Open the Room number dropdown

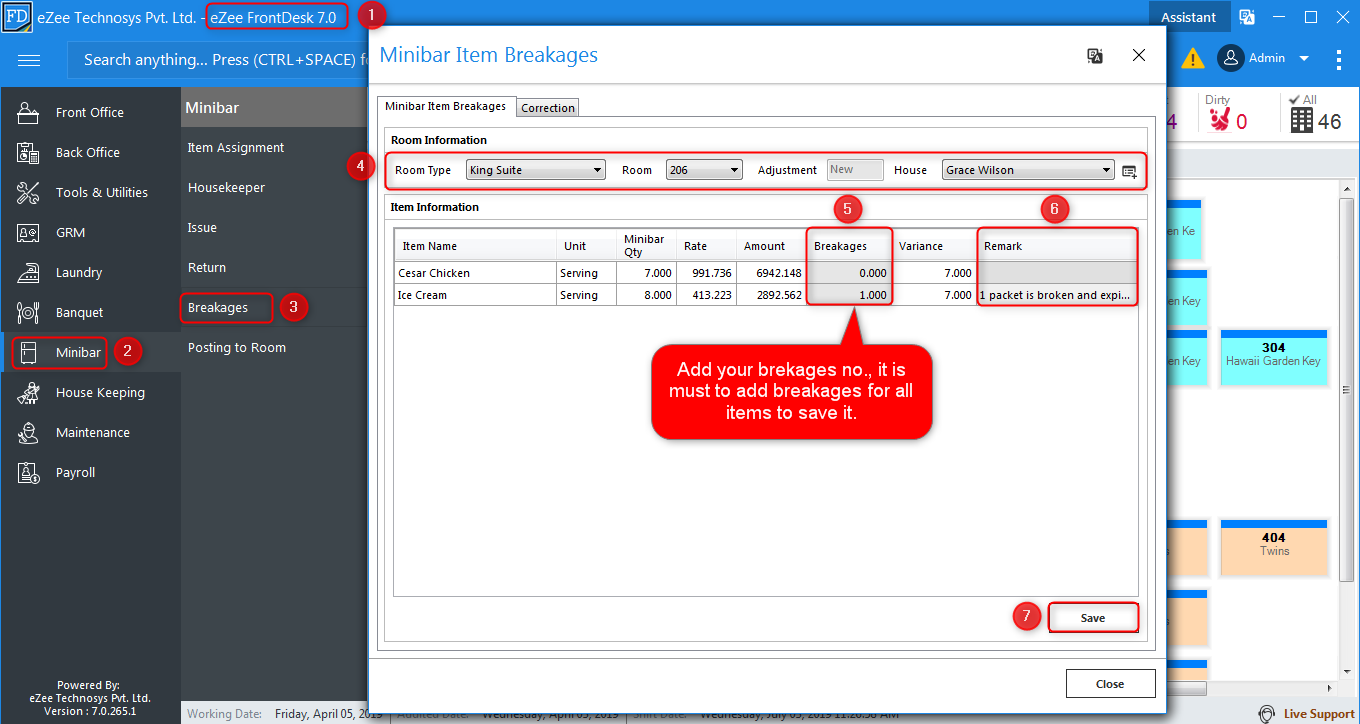704,170
